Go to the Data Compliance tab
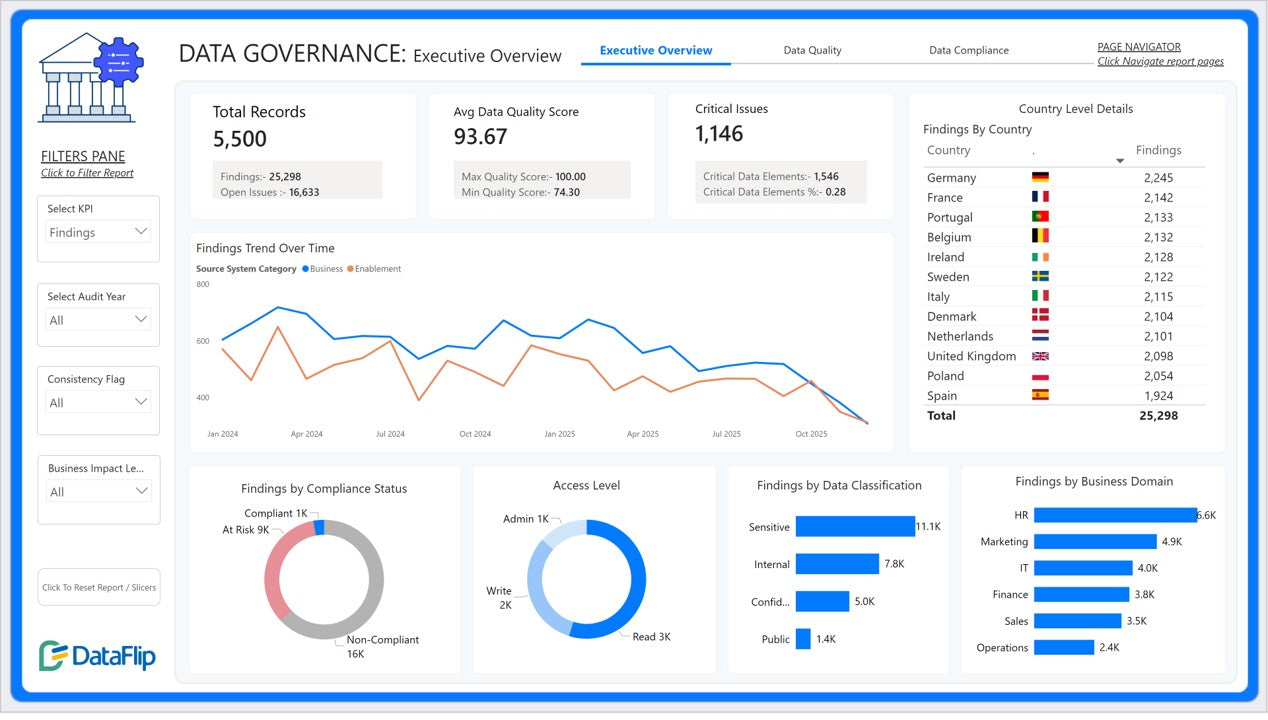Screen dimensions: 1268x720 tap(968, 50)
